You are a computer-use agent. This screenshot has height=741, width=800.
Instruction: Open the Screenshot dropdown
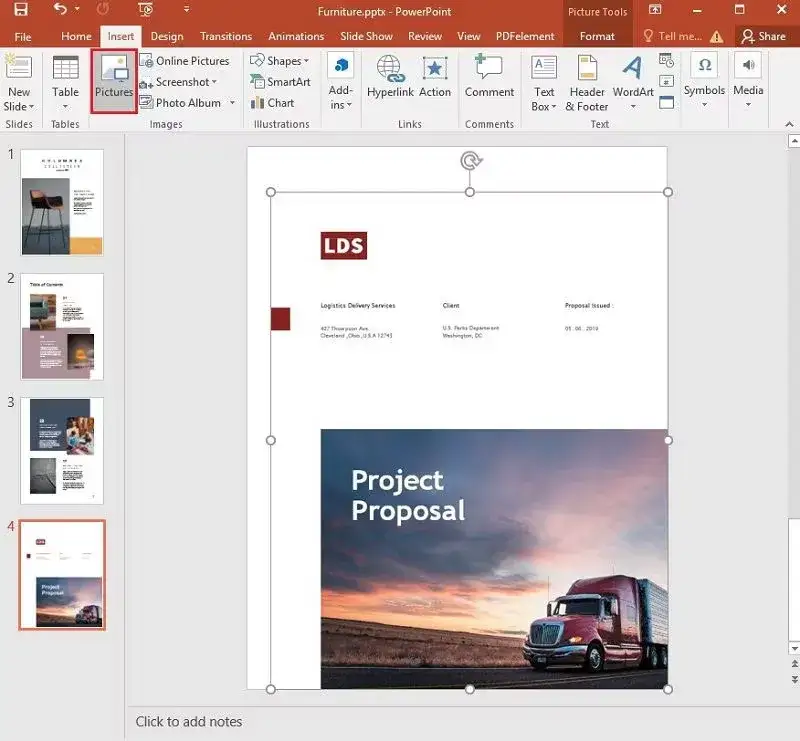coord(179,82)
